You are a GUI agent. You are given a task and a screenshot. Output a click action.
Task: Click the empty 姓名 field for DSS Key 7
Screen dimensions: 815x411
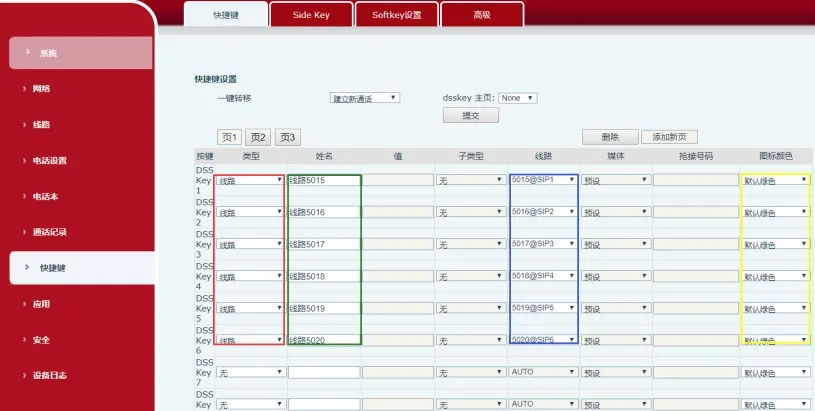323,372
